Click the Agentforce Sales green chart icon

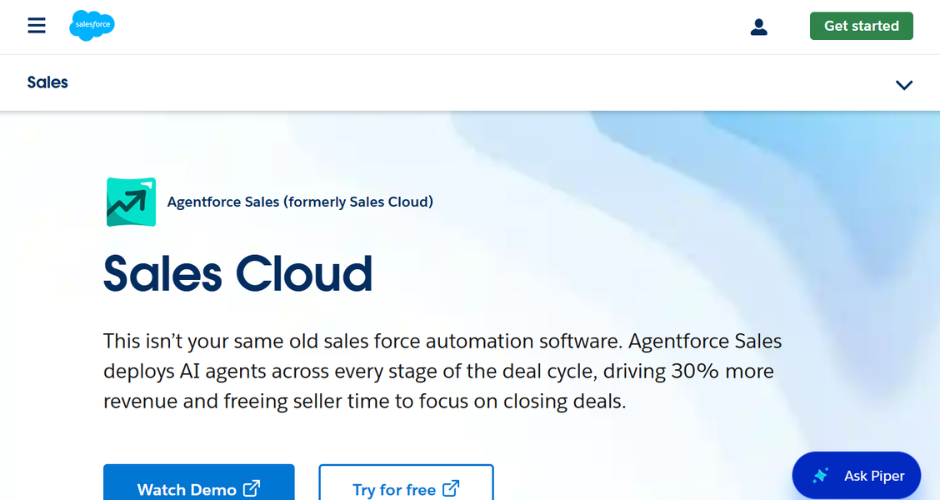pyautogui.click(x=131, y=202)
